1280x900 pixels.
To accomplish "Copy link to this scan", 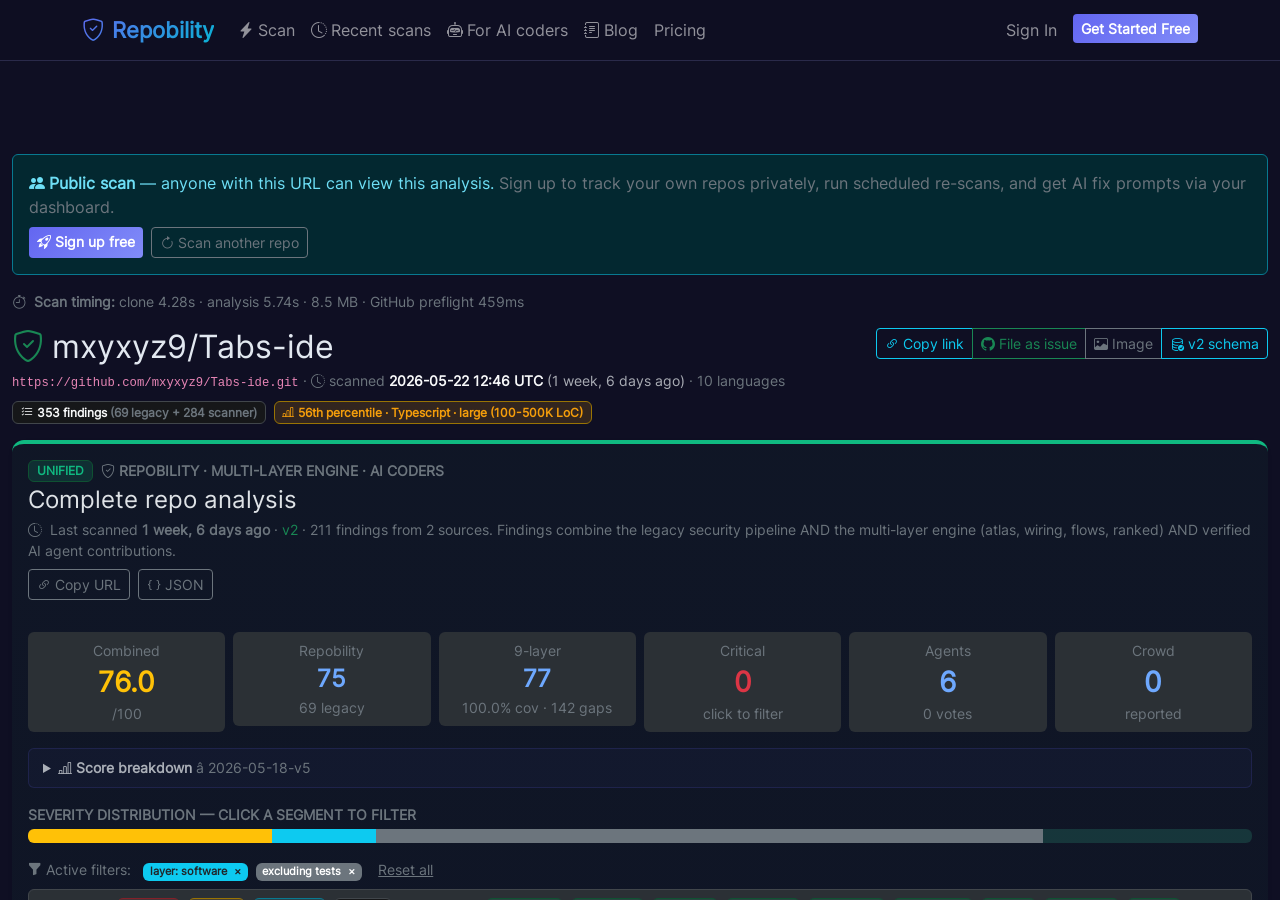I will click(924, 343).
